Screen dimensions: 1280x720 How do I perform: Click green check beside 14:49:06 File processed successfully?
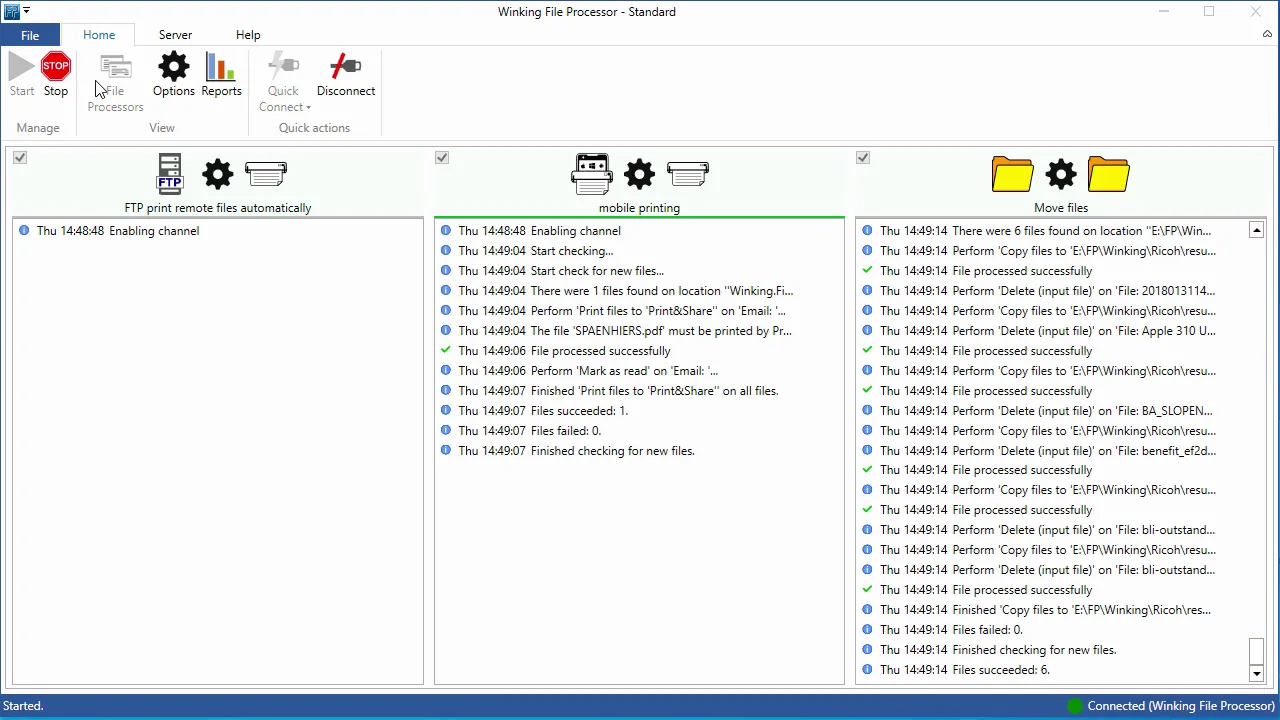[446, 350]
